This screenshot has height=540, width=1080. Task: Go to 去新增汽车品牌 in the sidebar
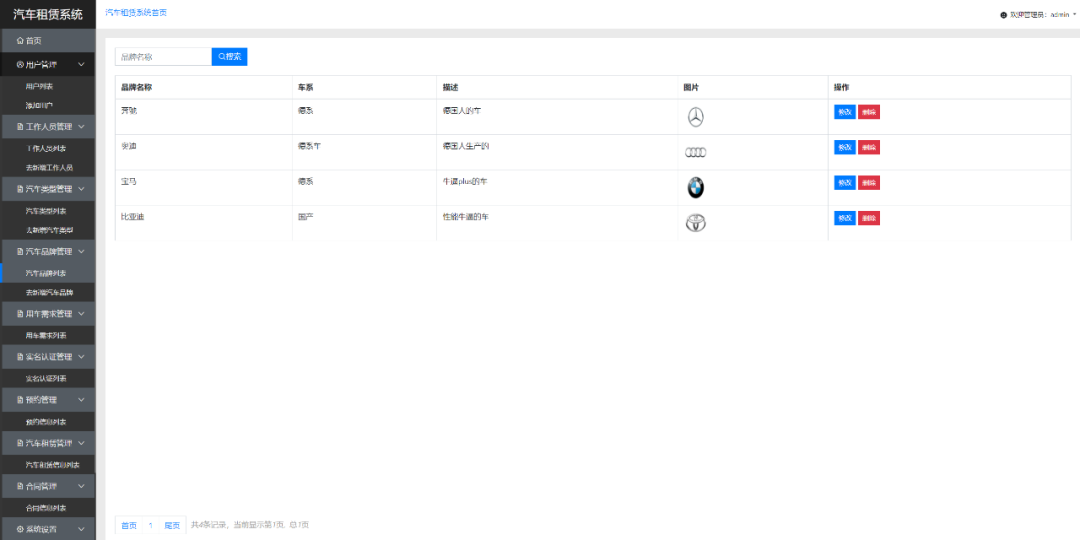[50, 293]
